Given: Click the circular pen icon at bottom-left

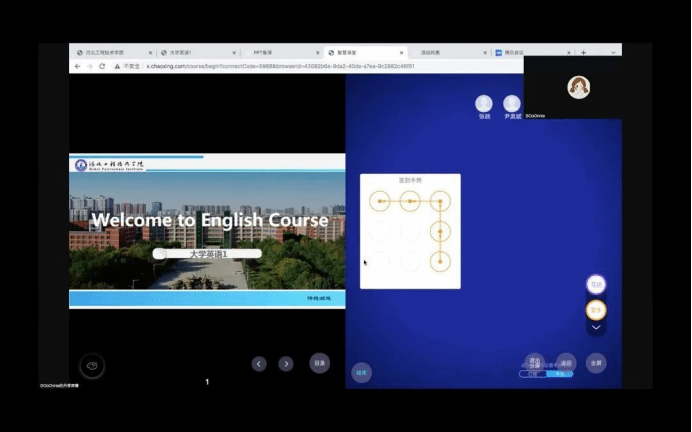Looking at the screenshot, I should click(92, 366).
